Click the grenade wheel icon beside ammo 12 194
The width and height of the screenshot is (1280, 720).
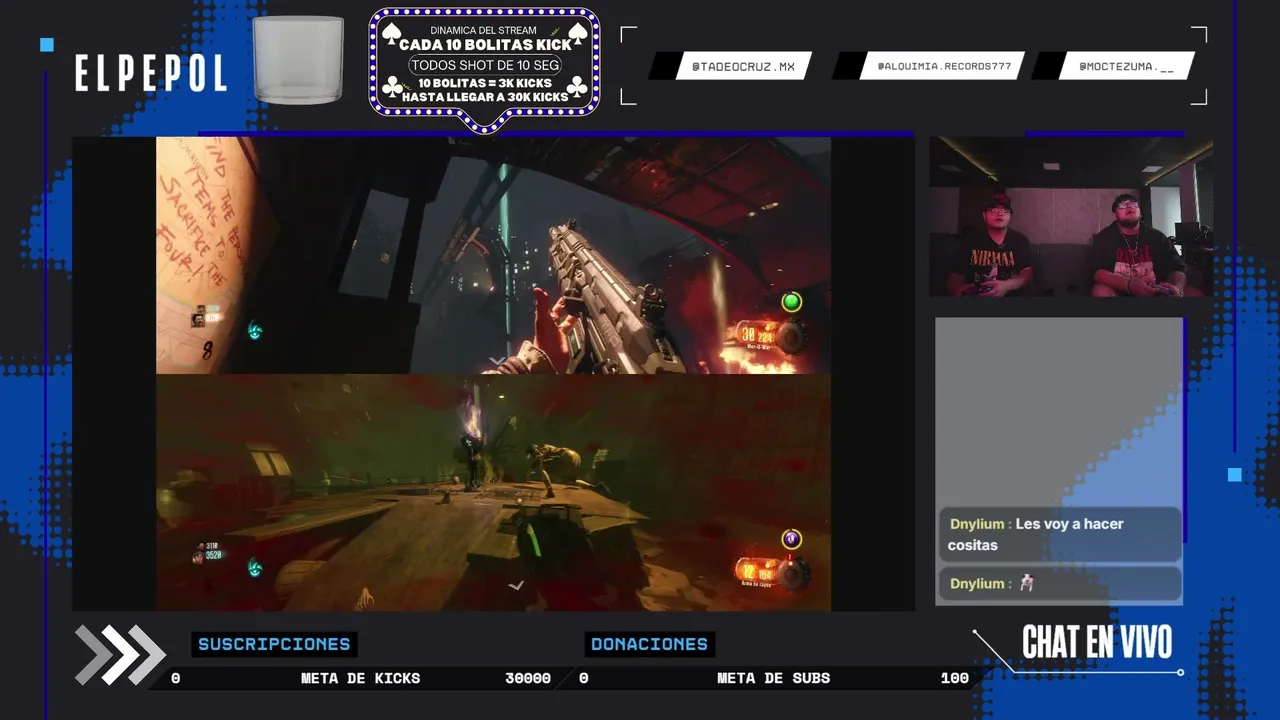pos(793,574)
